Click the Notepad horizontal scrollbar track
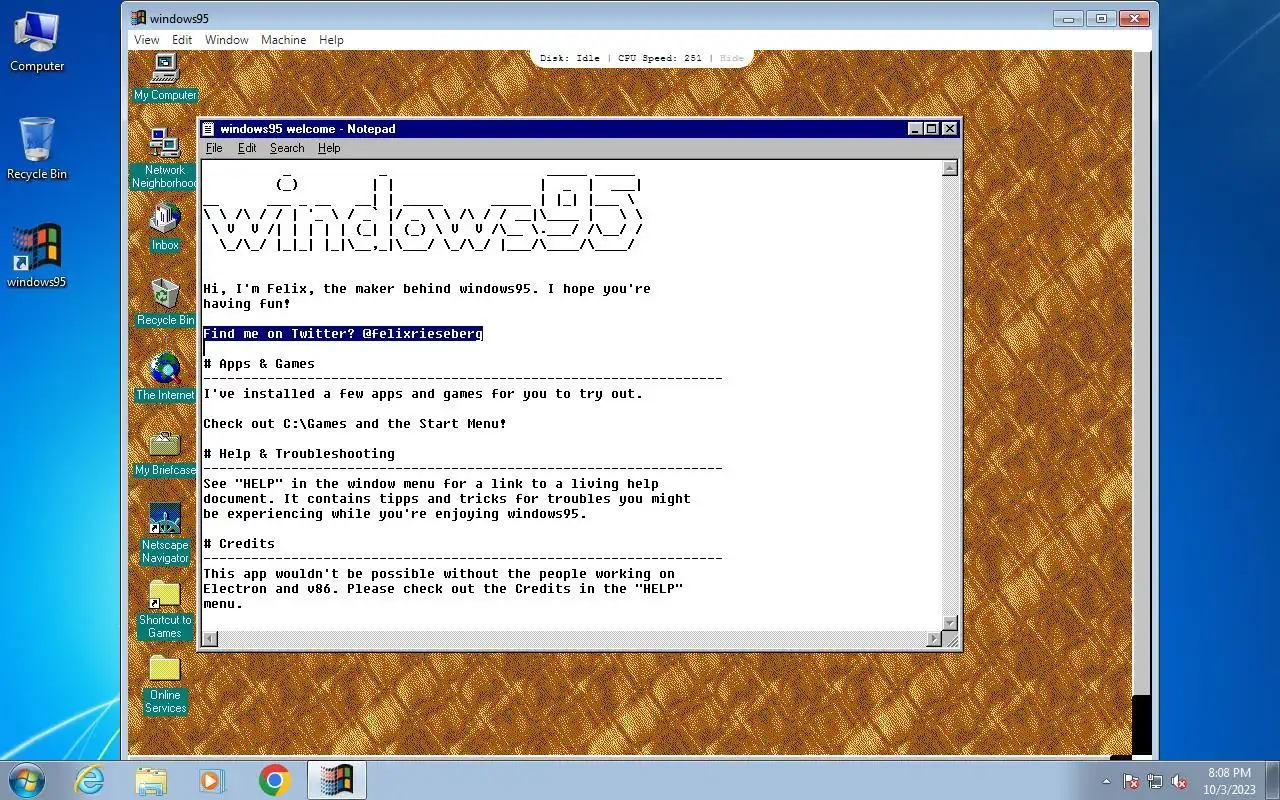This screenshot has width=1280, height=800. (x=572, y=638)
